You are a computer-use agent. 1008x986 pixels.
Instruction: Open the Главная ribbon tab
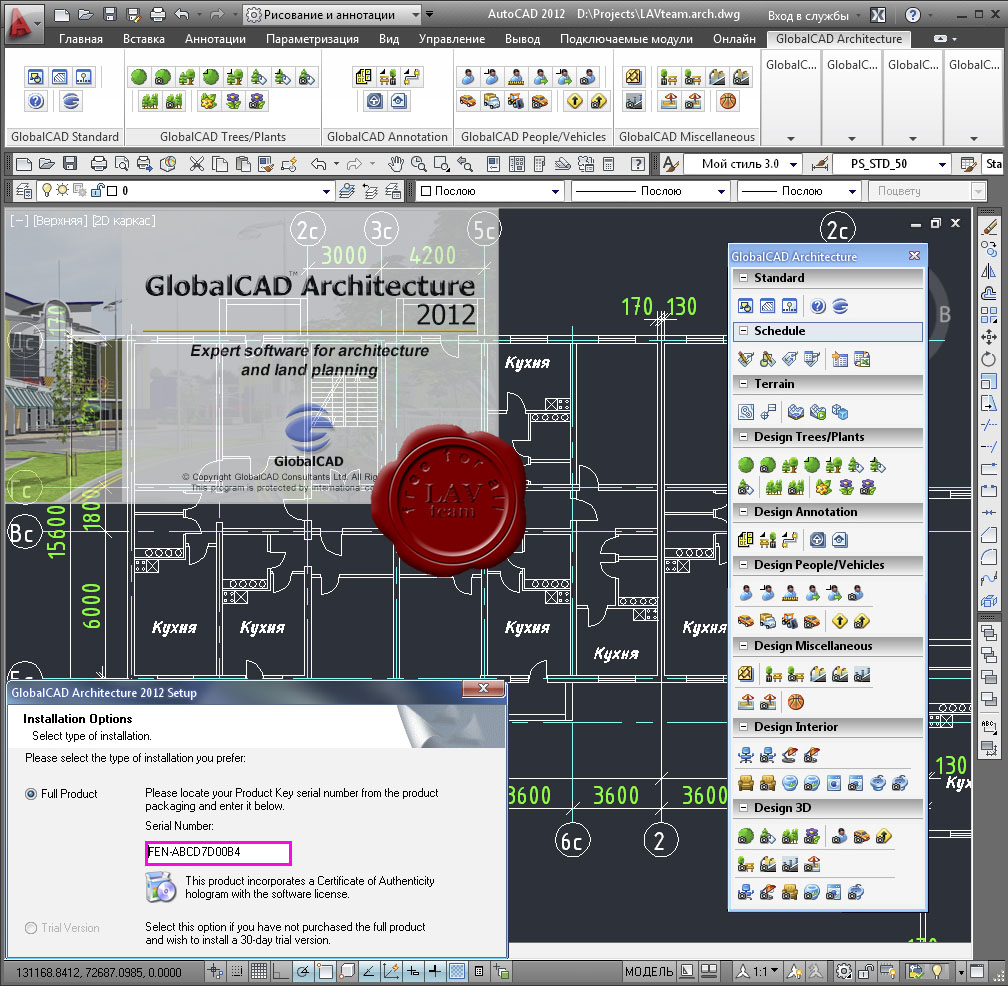pos(80,39)
